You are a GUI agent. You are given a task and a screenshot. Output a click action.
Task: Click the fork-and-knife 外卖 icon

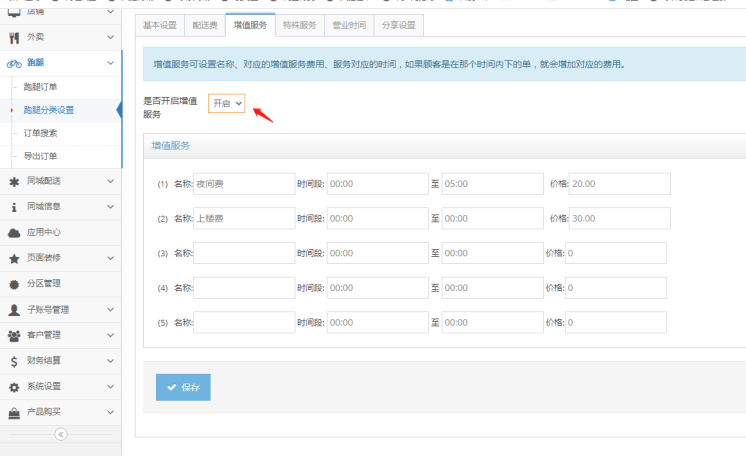click(14, 39)
